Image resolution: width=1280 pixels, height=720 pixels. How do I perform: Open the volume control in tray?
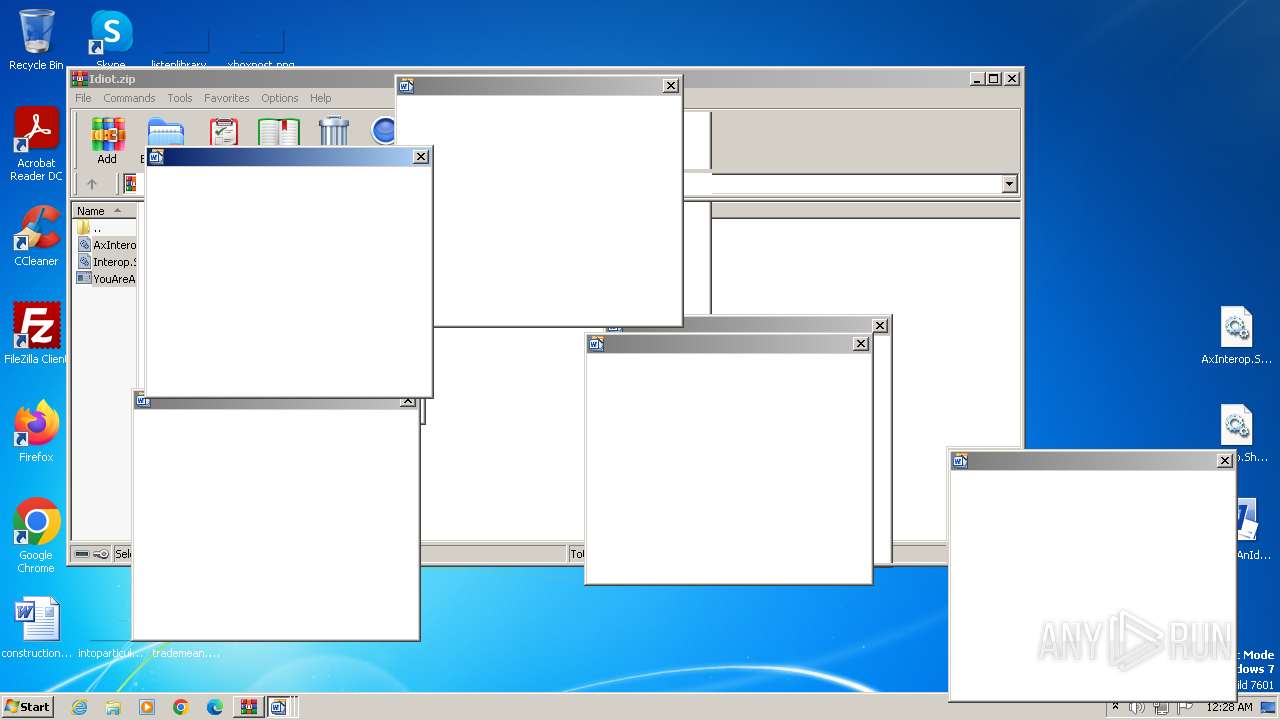pos(1137,707)
